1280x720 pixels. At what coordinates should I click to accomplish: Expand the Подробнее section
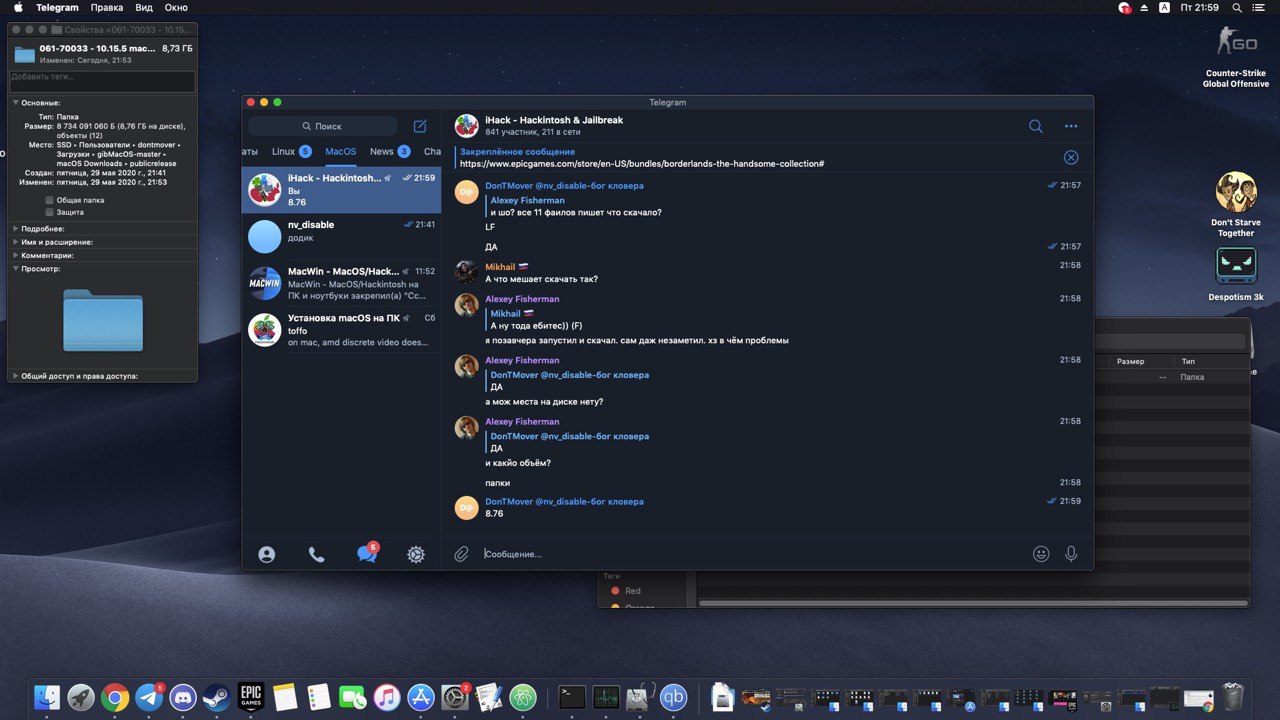15,229
